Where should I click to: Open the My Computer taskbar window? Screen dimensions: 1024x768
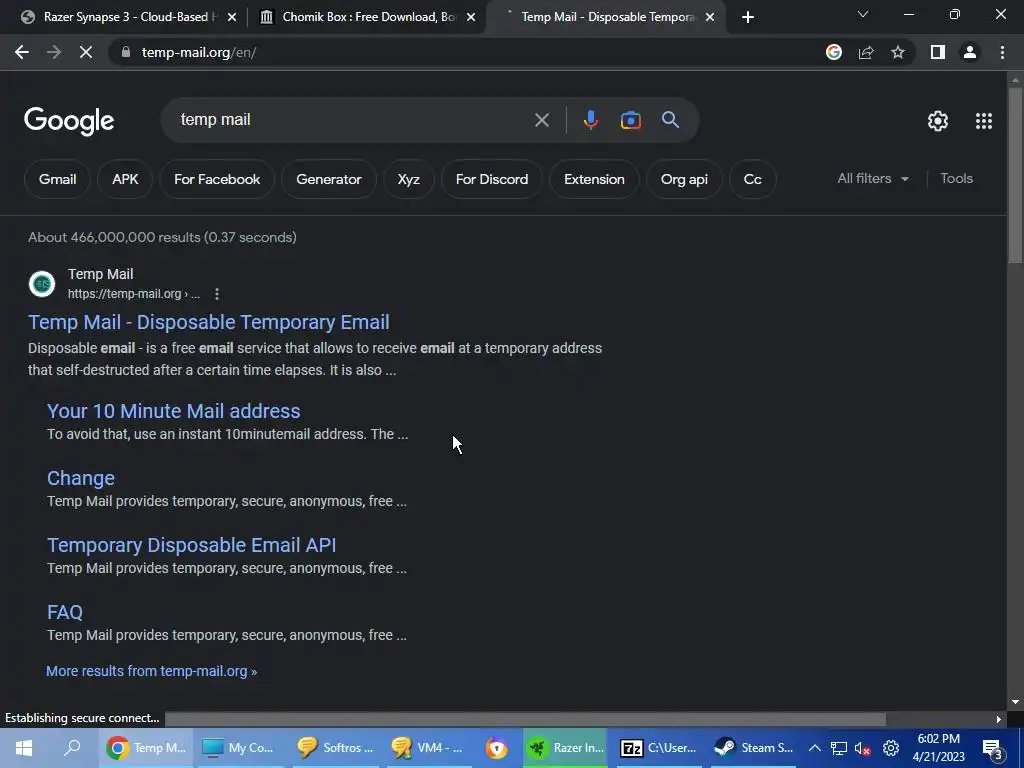pos(237,748)
